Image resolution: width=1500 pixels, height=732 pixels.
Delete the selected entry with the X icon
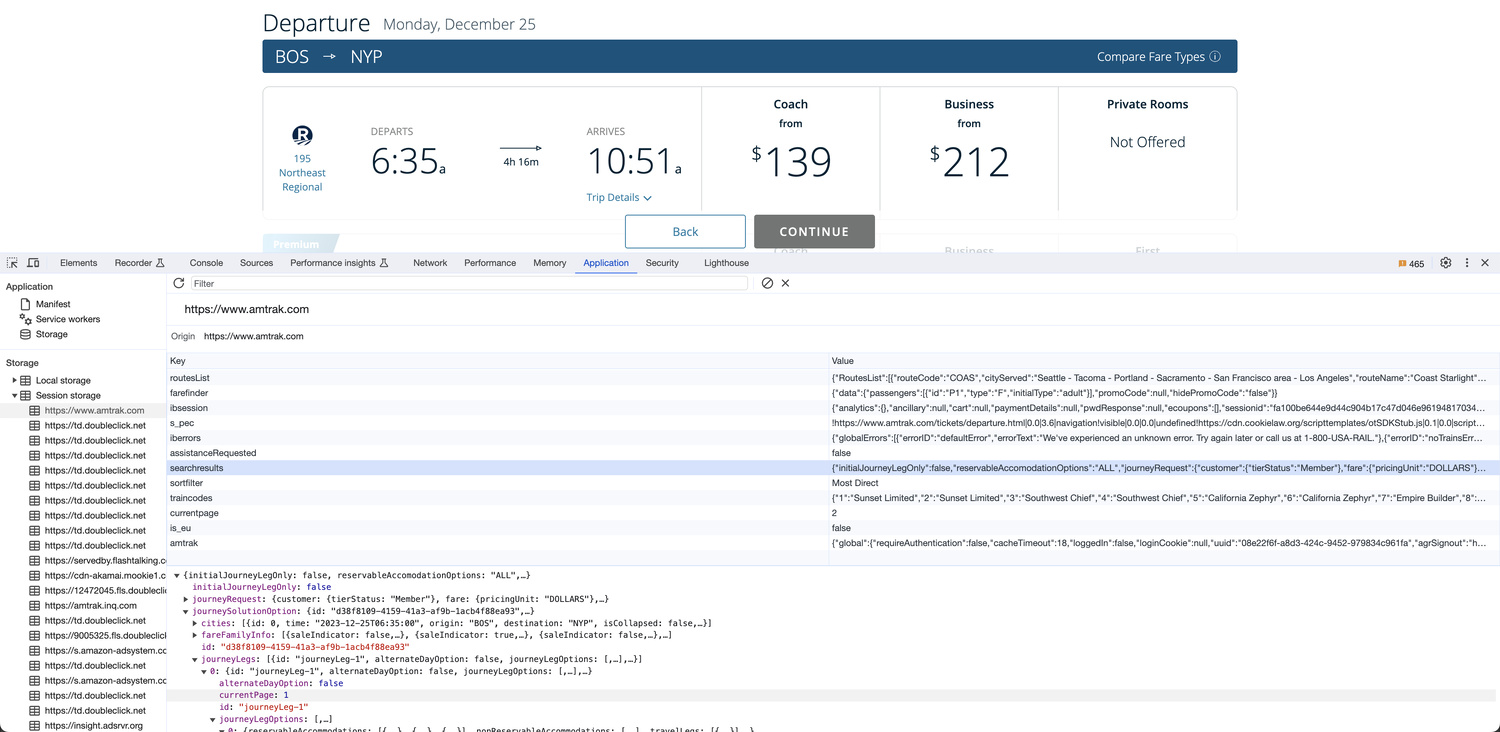785,283
